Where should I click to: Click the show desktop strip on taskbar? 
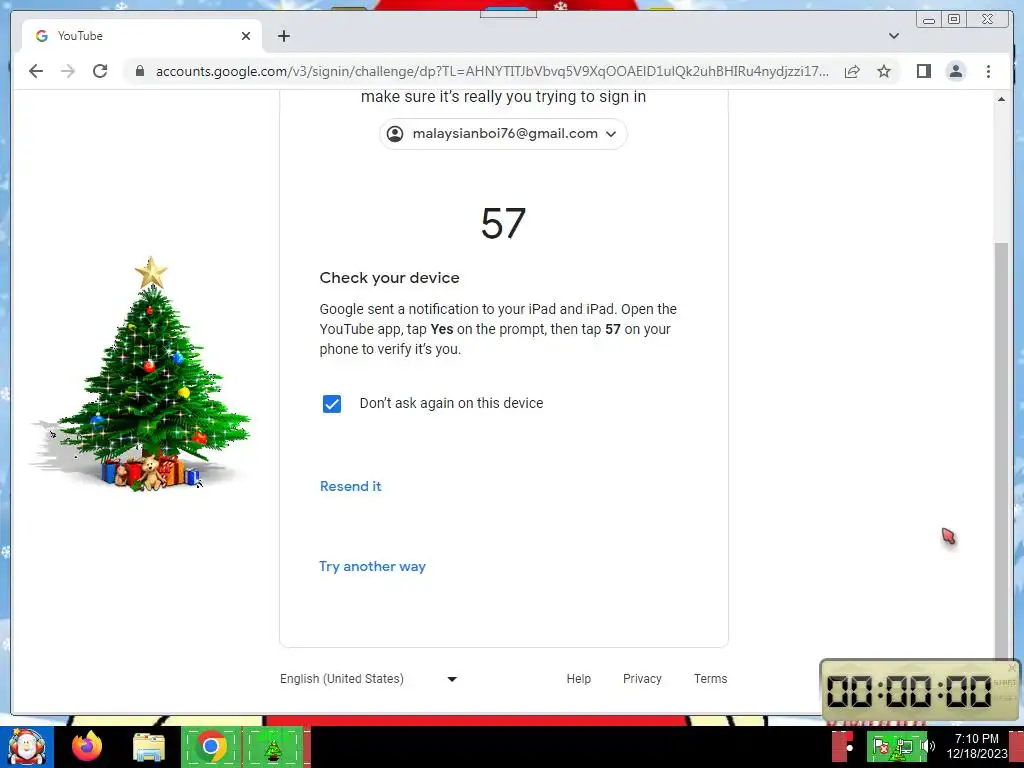pos(1017,746)
